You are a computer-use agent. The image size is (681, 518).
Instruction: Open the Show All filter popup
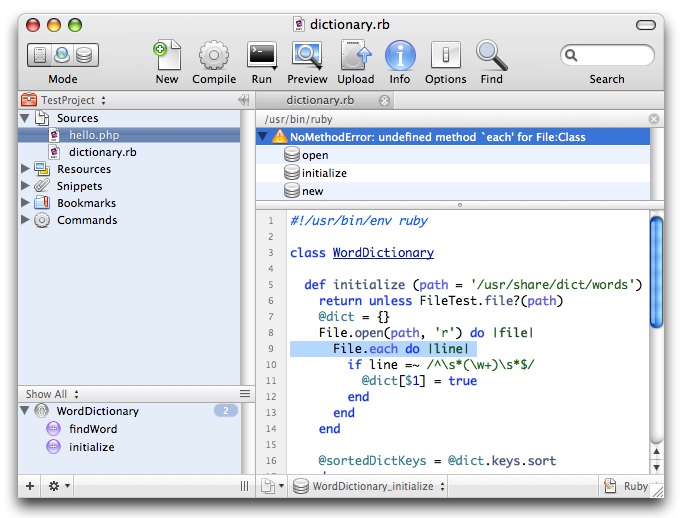[x=52, y=394]
